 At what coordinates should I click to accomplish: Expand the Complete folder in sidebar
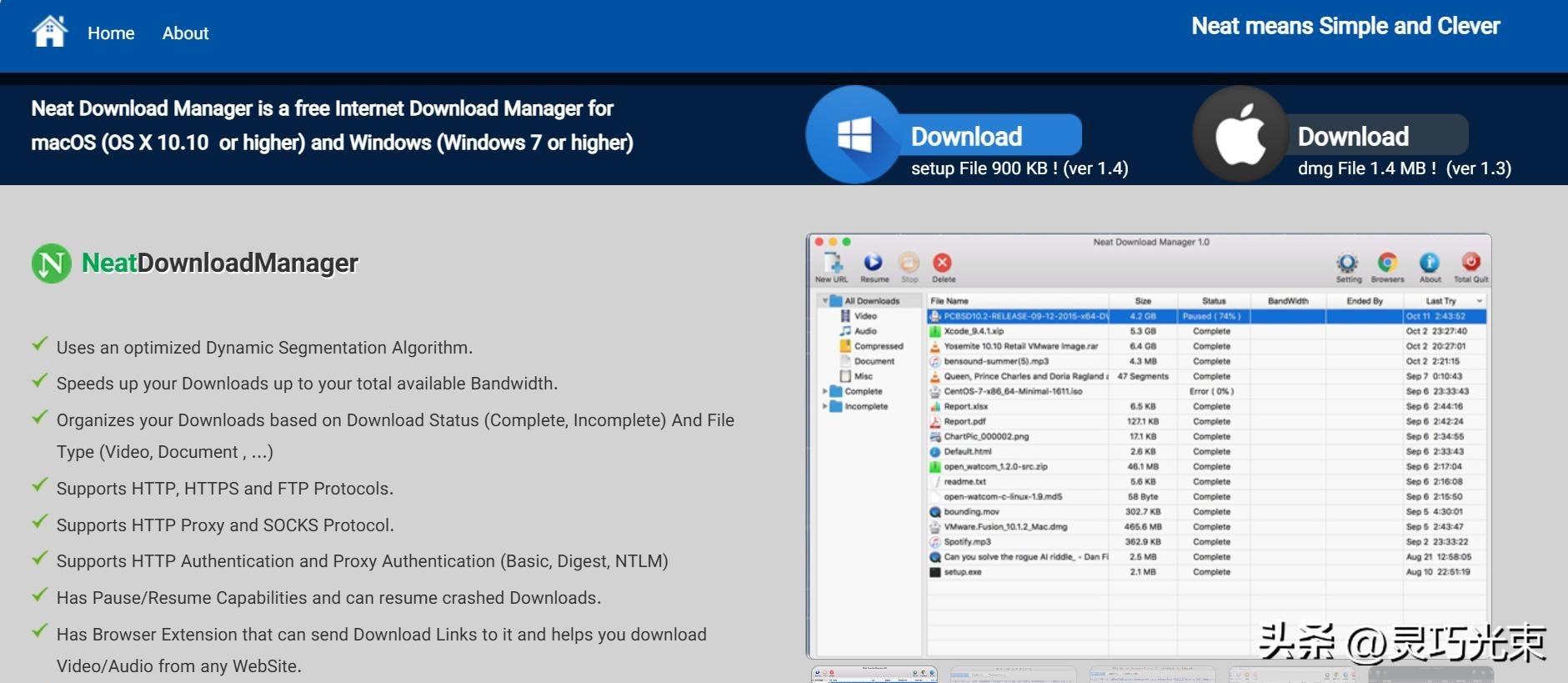(x=825, y=391)
